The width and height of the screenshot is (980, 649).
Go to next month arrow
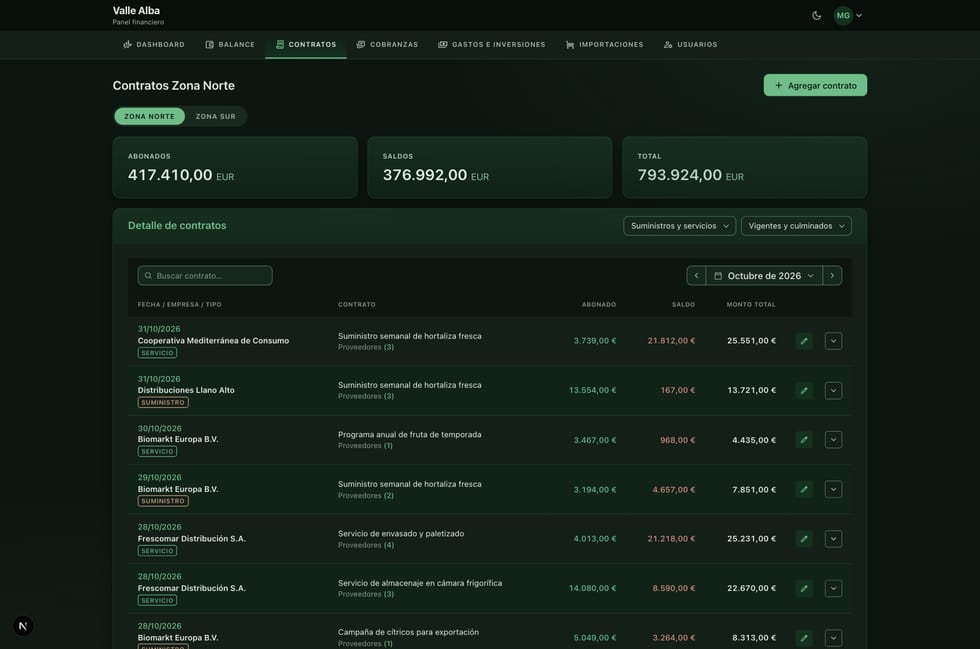coord(832,276)
